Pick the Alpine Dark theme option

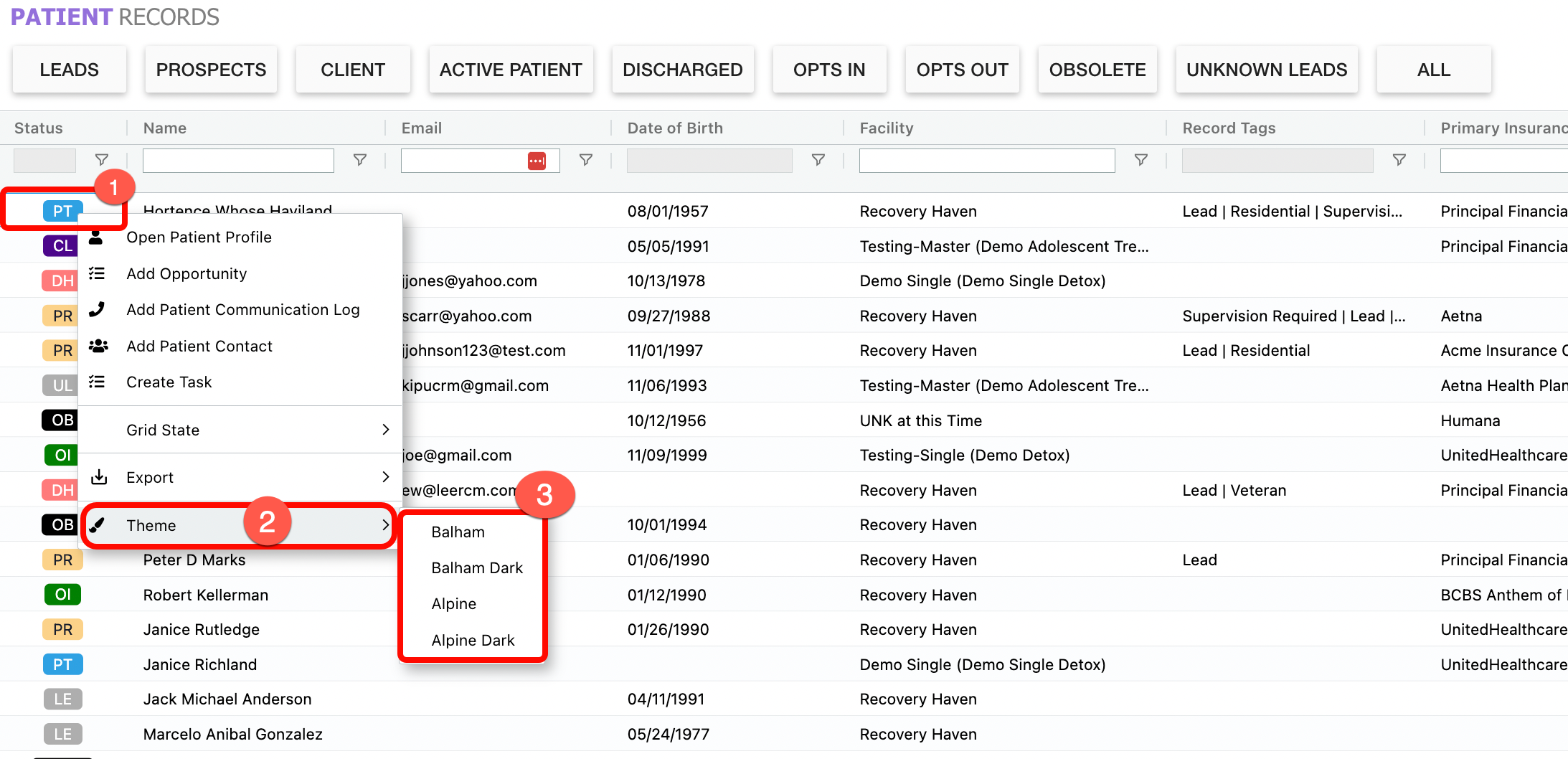pyautogui.click(x=473, y=641)
